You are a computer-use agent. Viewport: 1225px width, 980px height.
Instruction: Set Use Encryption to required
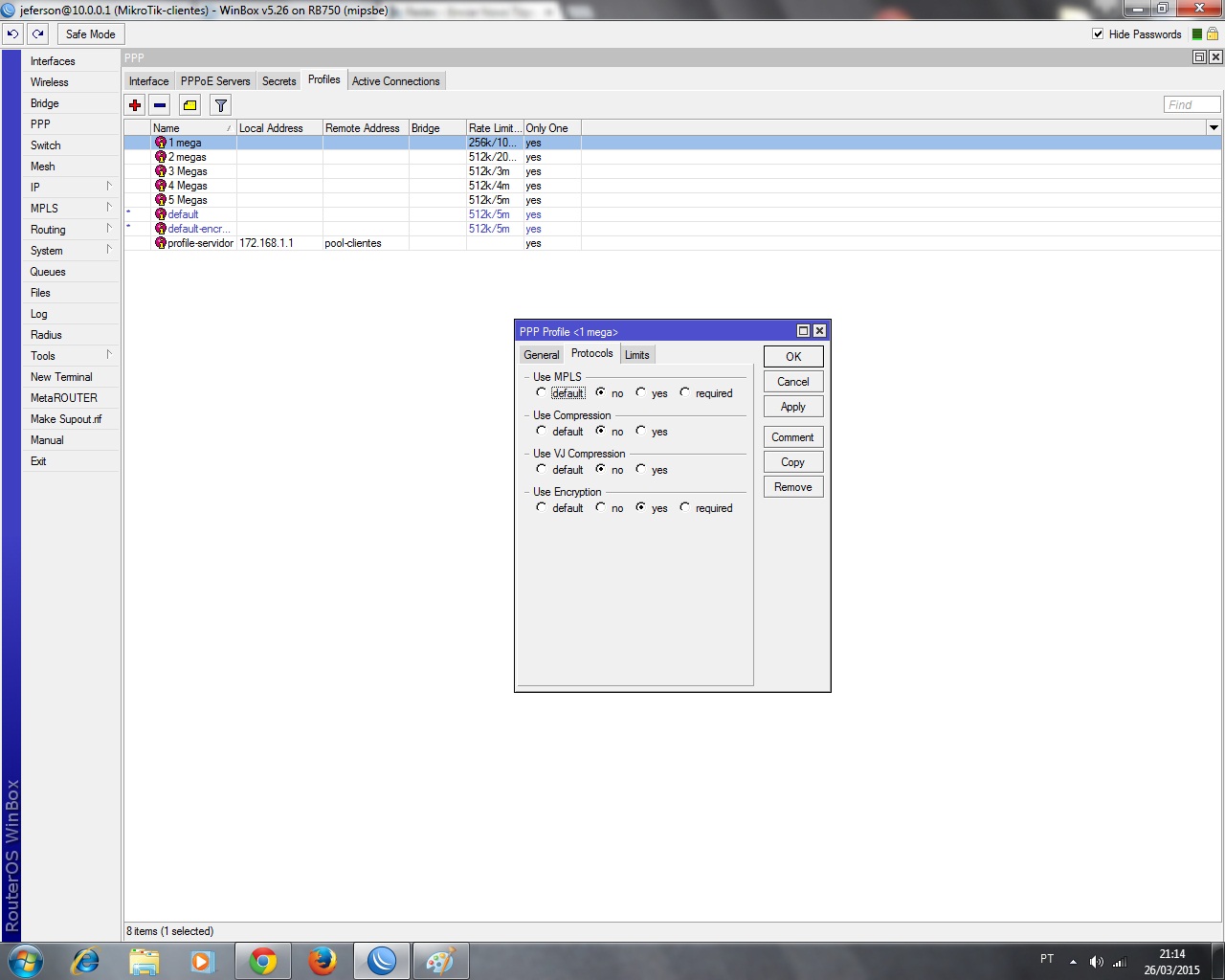coord(685,507)
